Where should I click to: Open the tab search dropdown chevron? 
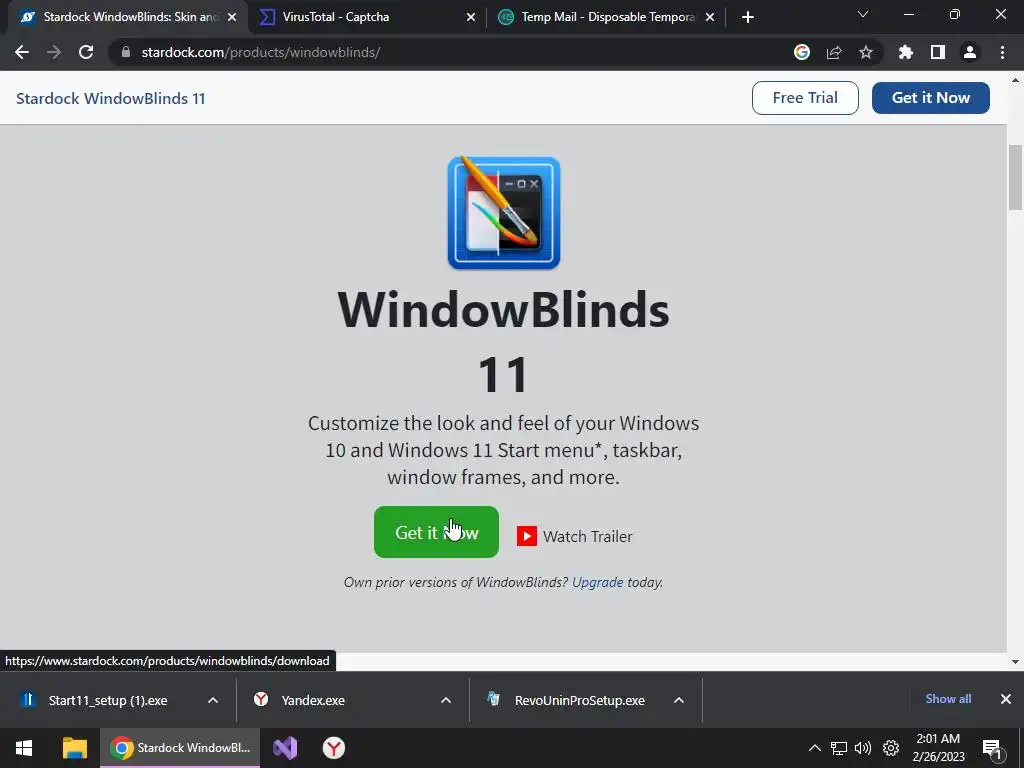pos(863,14)
